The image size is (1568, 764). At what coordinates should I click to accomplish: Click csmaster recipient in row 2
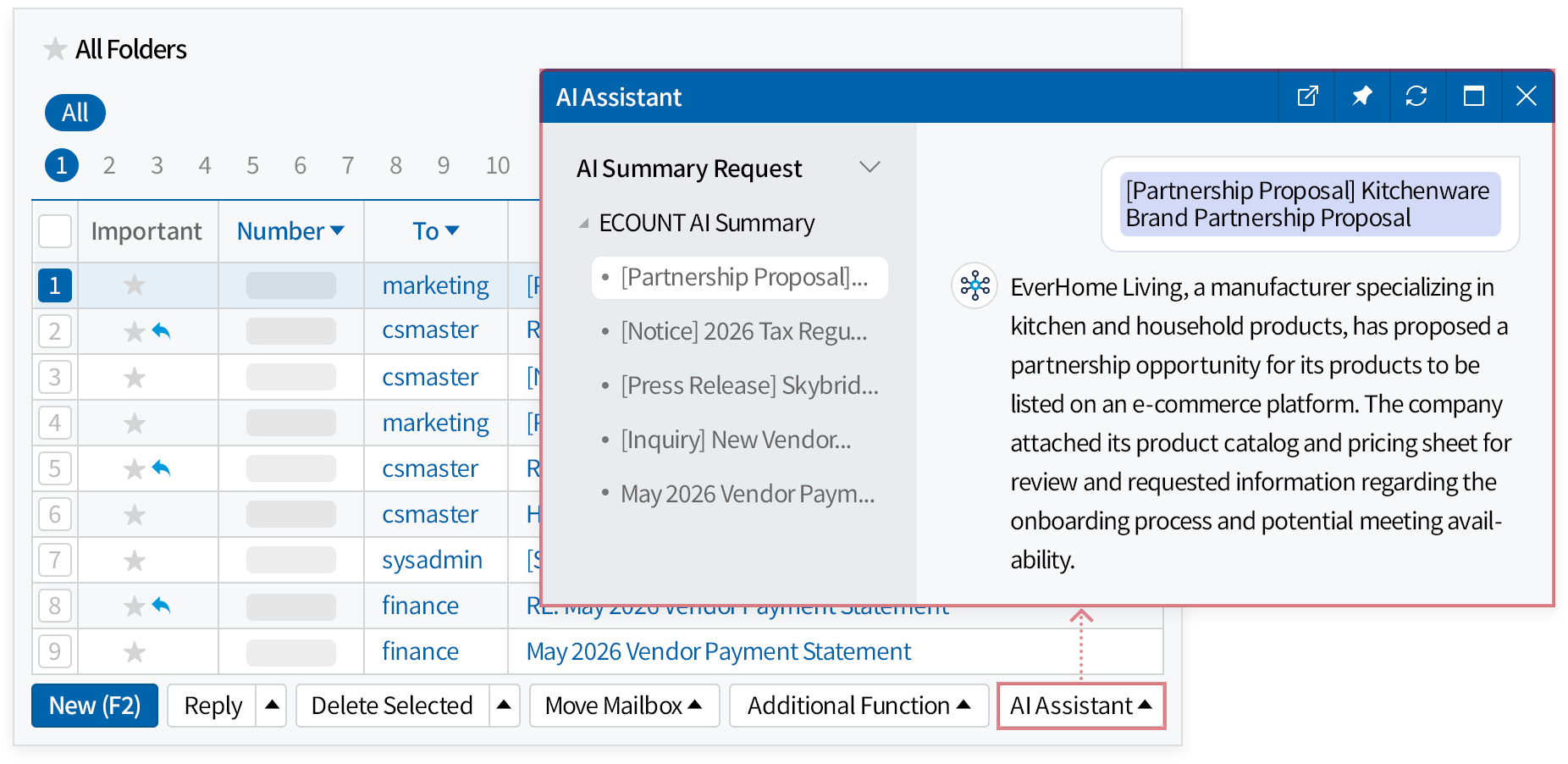tap(430, 329)
